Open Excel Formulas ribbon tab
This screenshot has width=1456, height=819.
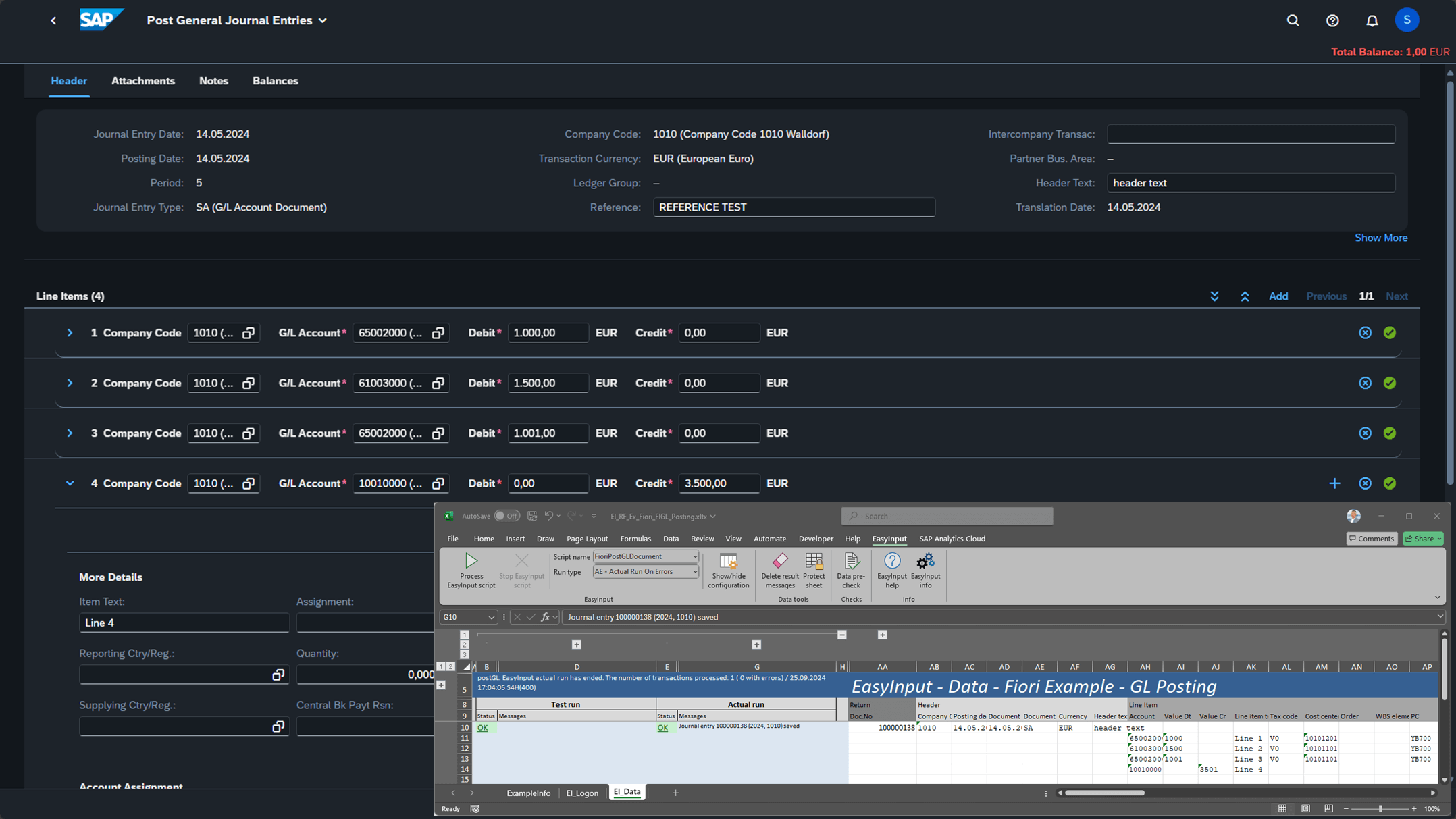tap(635, 539)
